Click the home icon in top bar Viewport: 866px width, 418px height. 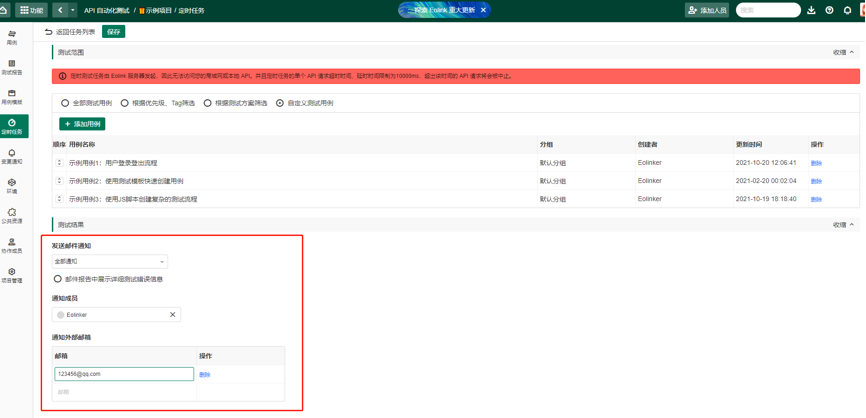coord(4,10)
